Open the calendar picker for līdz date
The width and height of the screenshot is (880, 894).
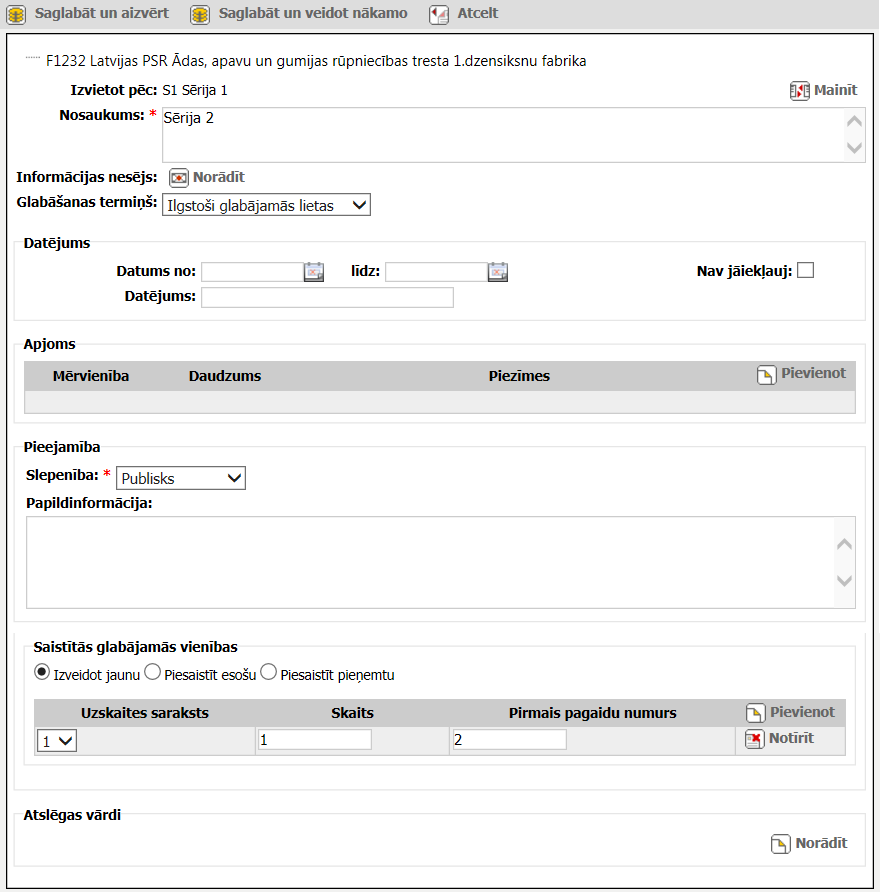pos(498,271)
